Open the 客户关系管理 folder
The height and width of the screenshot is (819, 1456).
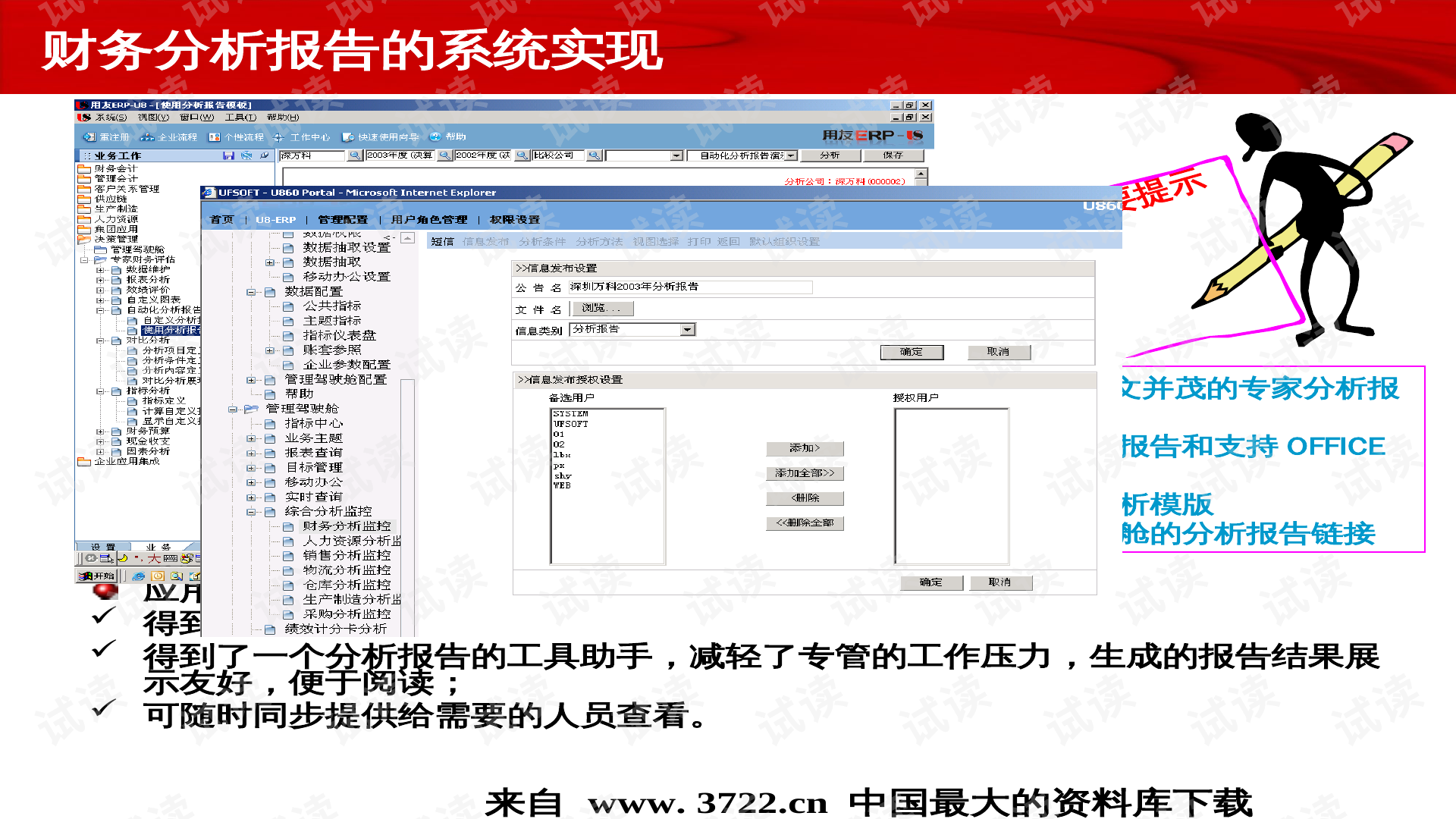118,189
